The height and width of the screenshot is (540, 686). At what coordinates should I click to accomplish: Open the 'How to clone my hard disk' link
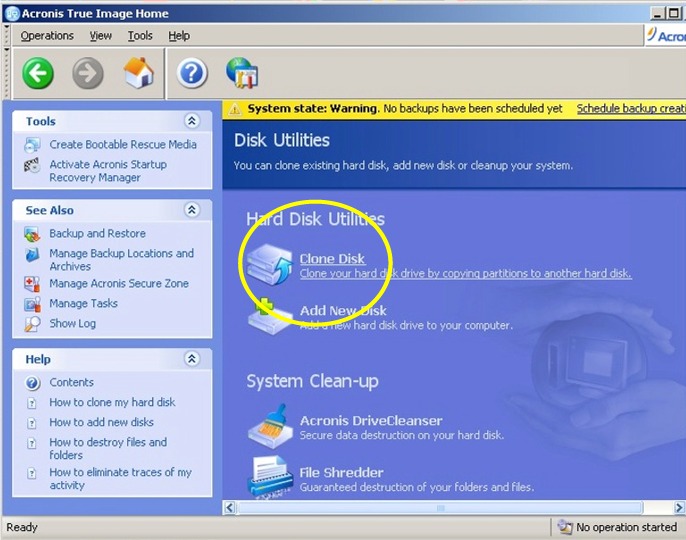112,403
